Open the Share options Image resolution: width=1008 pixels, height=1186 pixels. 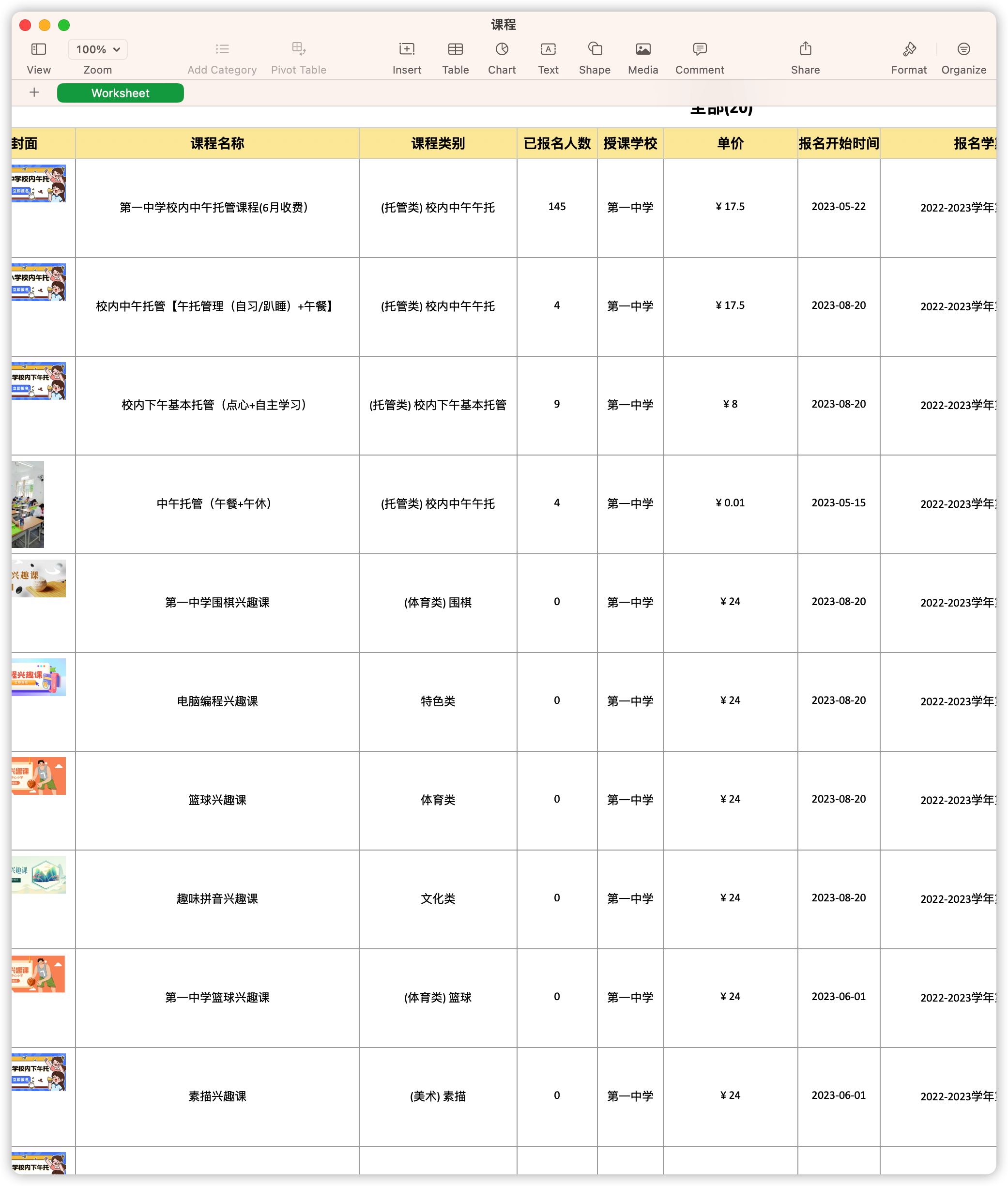[805, 48]
